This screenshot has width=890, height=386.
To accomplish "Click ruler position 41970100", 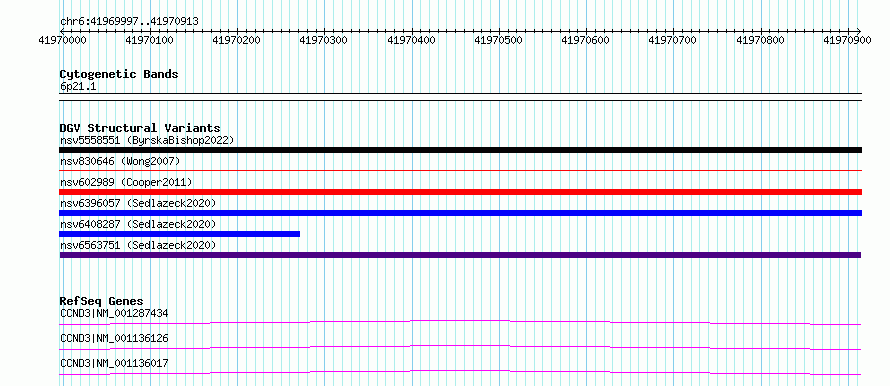I will [150, 40].
